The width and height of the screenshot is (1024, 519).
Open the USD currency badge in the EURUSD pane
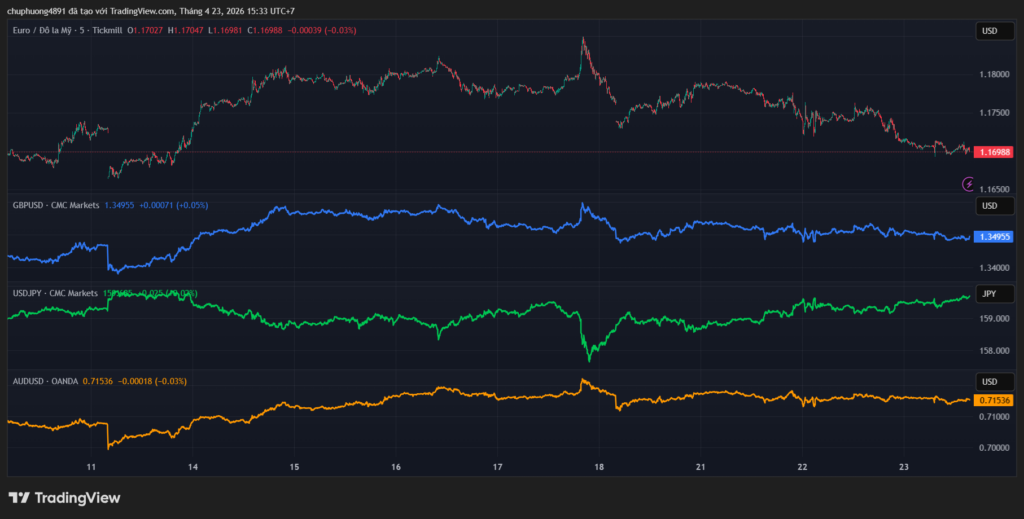coord(990,31)
